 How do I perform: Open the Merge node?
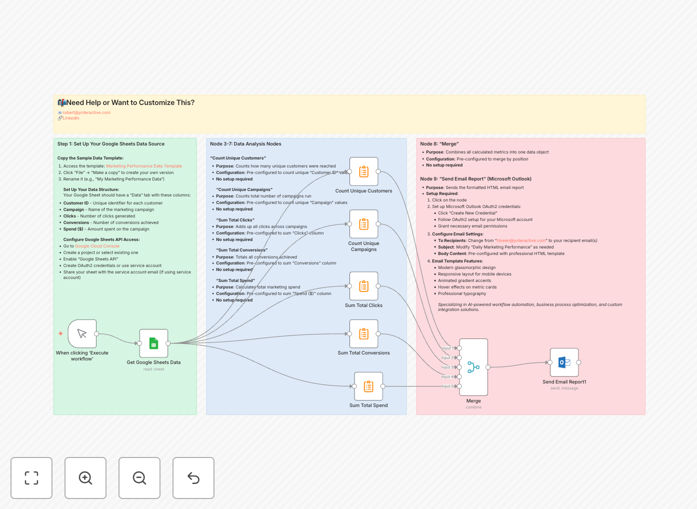(473, 367)
